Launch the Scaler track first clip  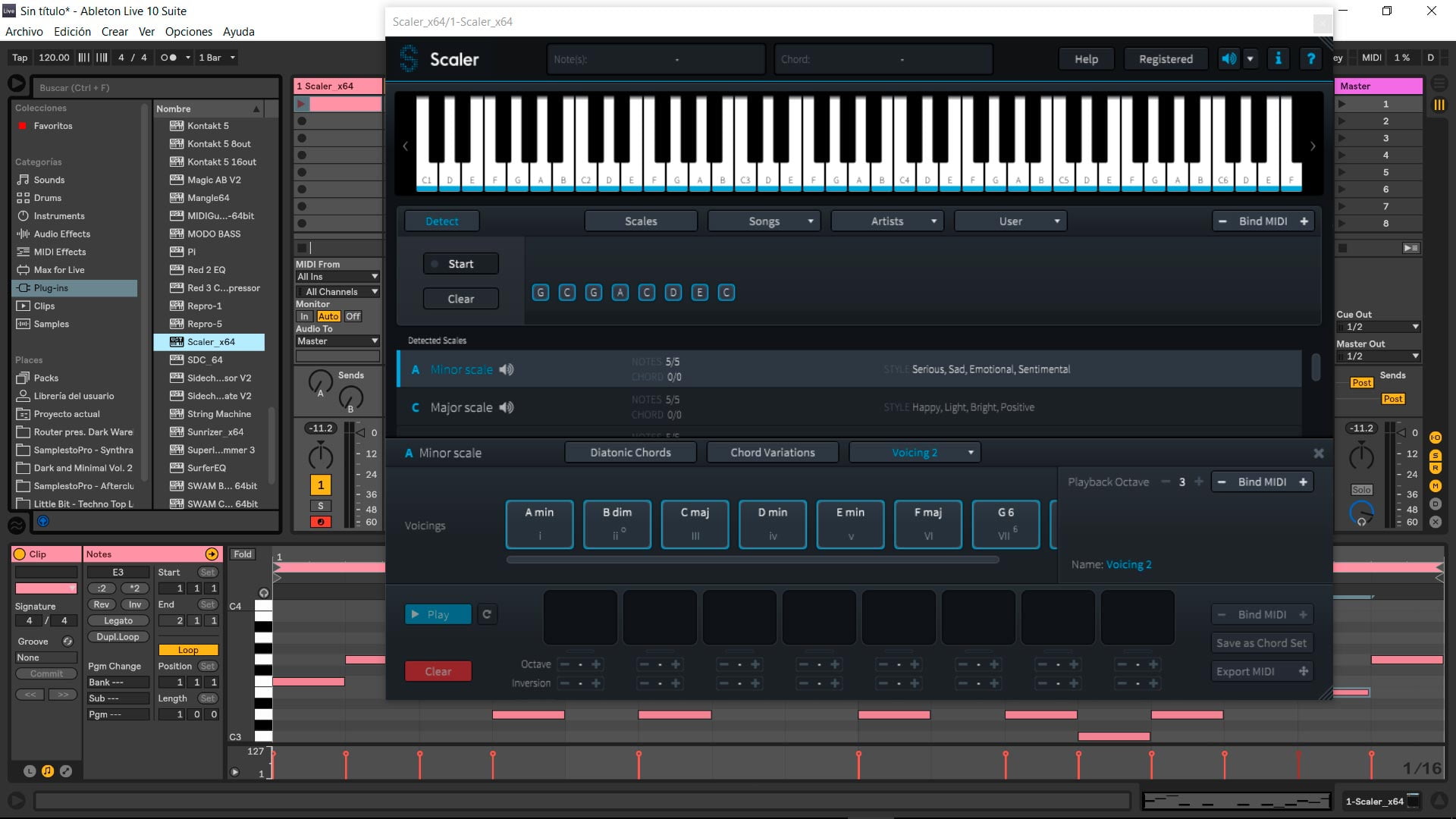tap(302, 104)
